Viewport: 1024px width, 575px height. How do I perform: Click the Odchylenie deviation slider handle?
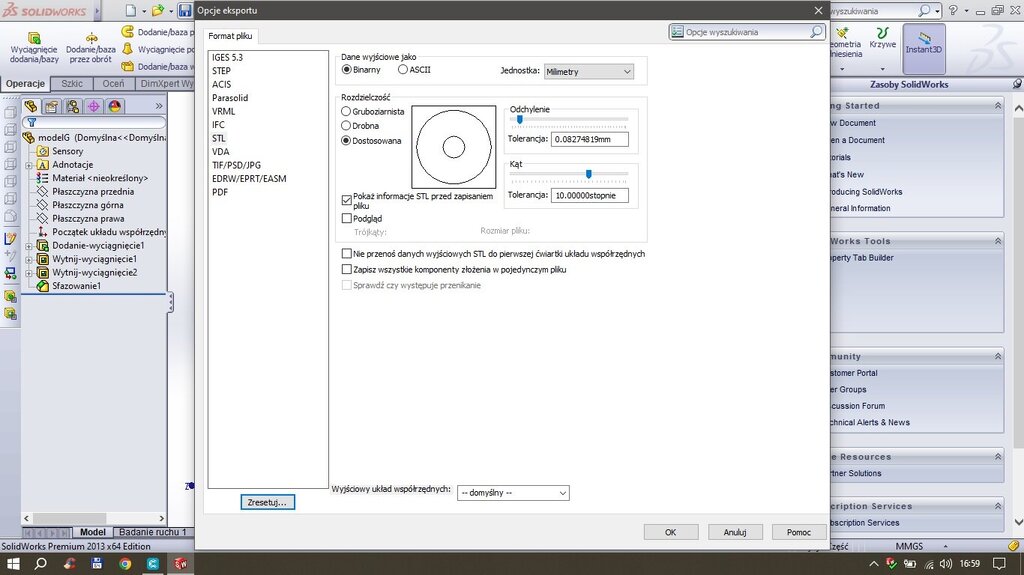520,119
